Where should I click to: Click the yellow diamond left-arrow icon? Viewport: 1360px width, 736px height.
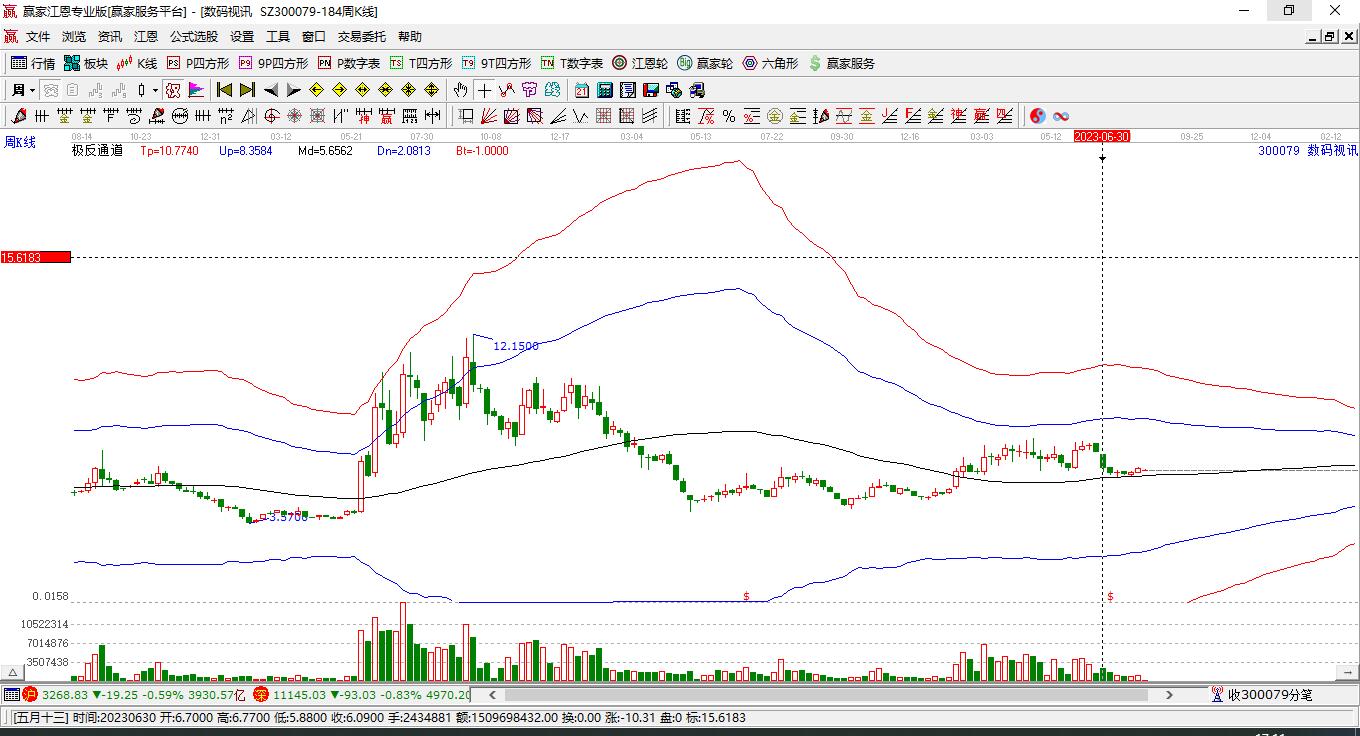316,90
